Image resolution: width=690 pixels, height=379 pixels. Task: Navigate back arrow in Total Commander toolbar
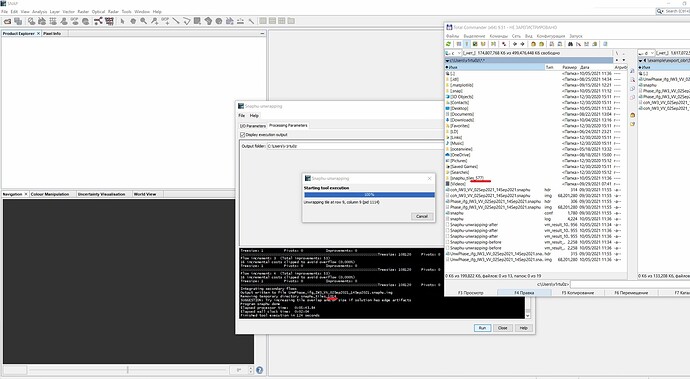pos(515,44)
